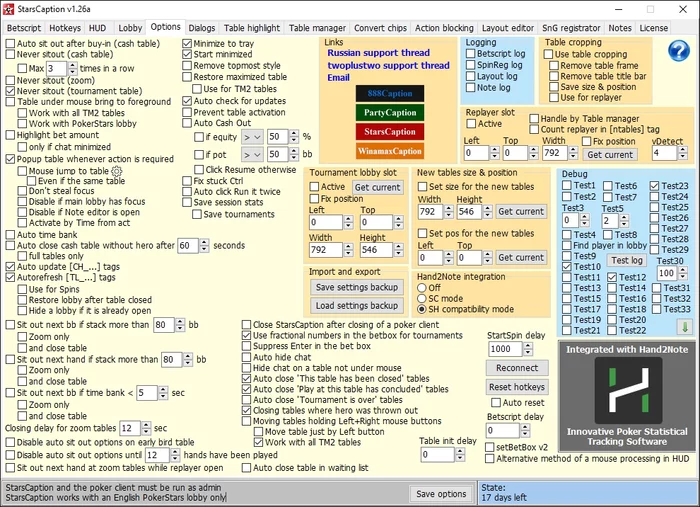
Task: Click Get current in Tournament lobby slot
Action: [377, 187]
